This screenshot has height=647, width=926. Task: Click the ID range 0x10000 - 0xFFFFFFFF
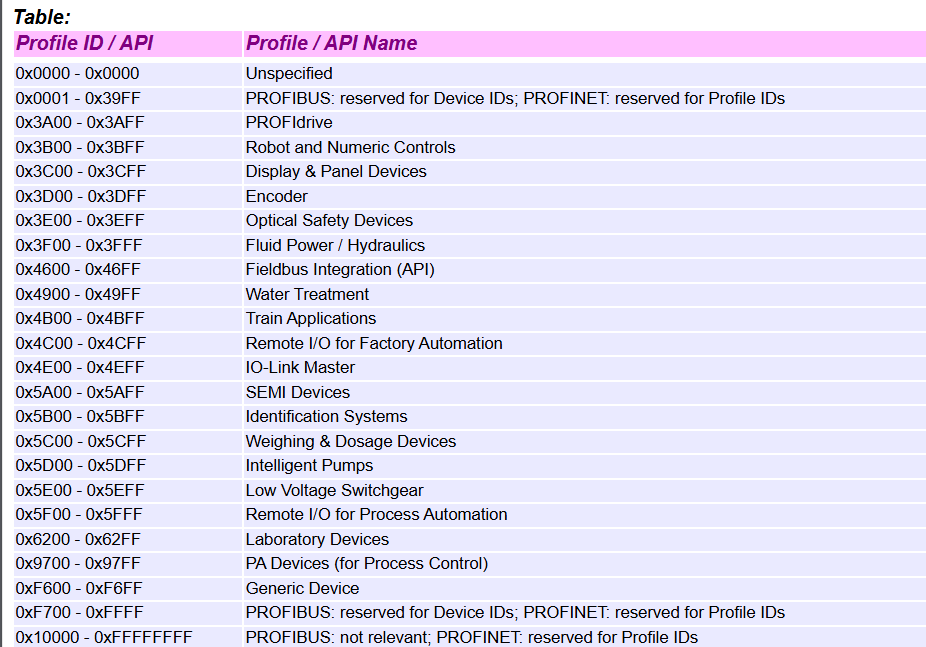click(x=104, y=637)
